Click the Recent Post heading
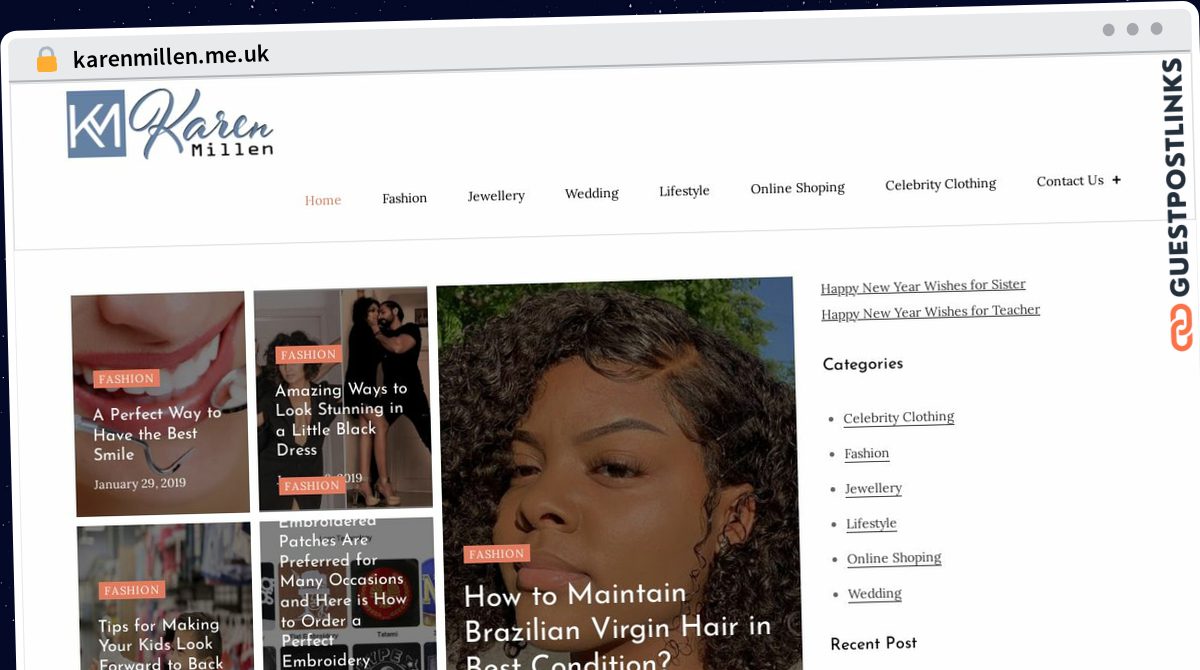 click(x=874, y=643)
